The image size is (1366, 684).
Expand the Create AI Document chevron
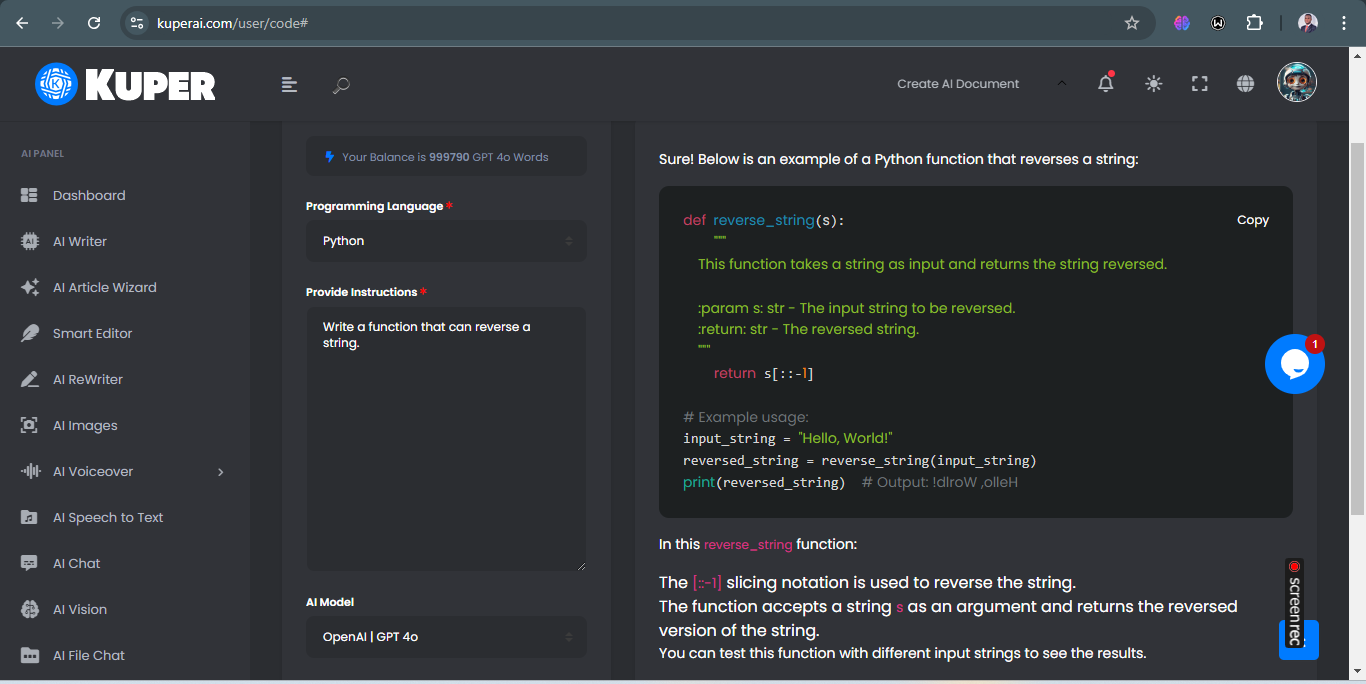(x=1061, y=84)
